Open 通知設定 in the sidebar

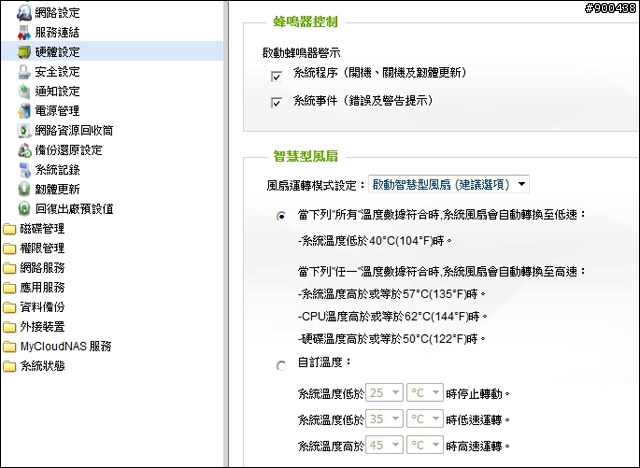click(57, 91)
